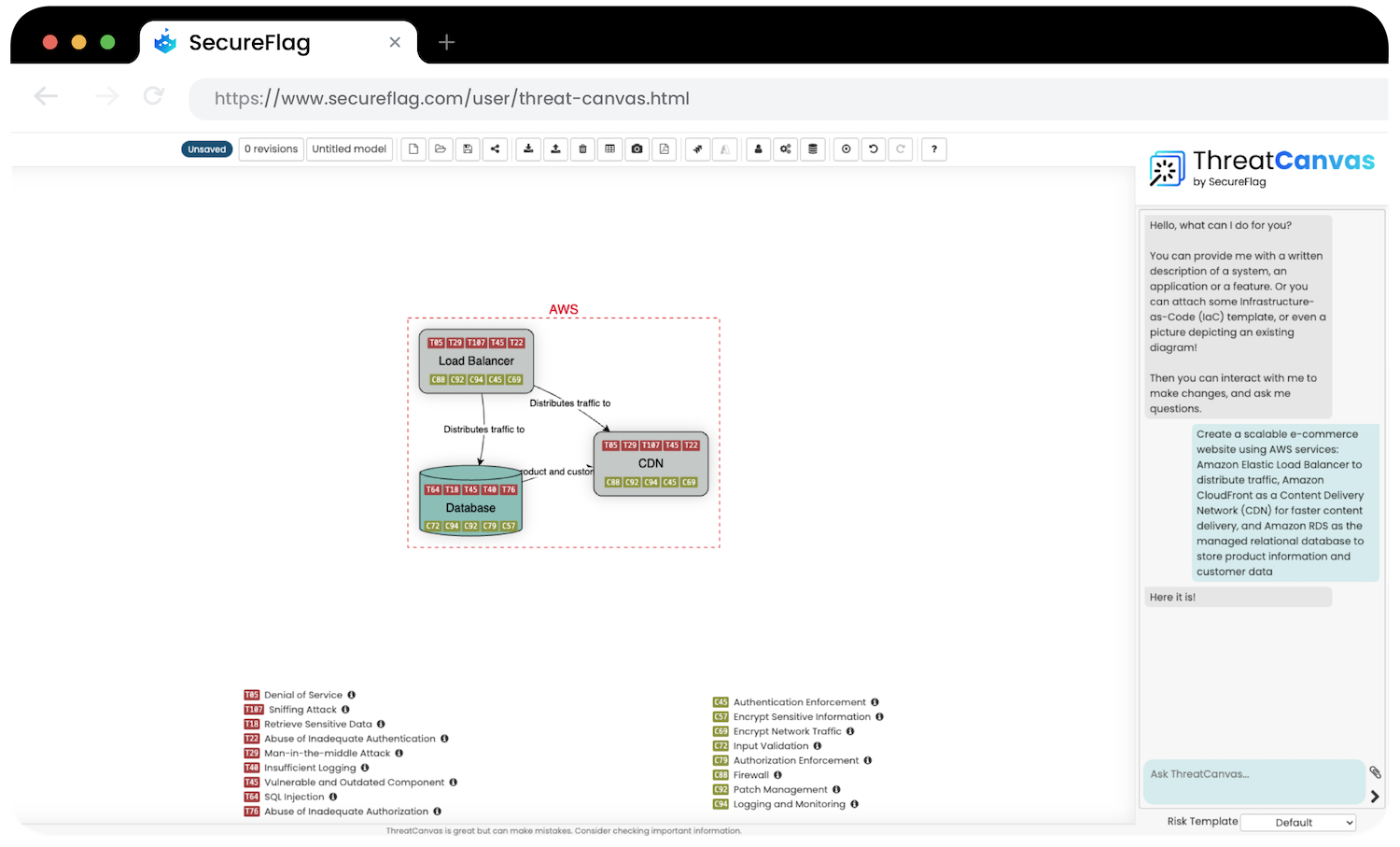Select the Database cylinder node
The image size is (1400, 847).
tap(470, 501)
